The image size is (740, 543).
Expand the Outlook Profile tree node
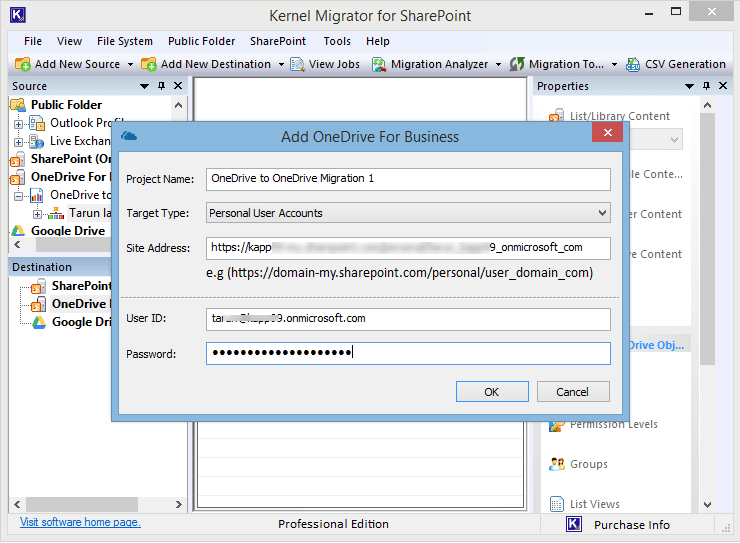18,125
